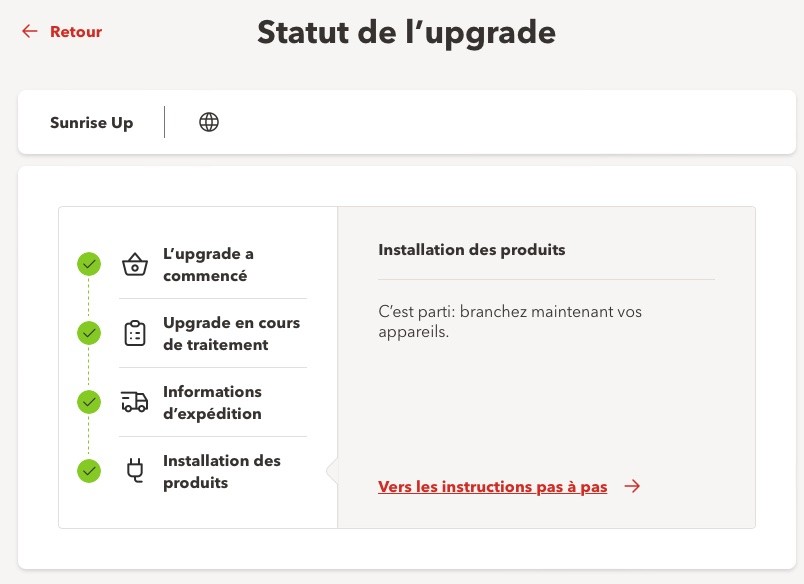Viewport: 804px width, 584px height.
Task: Click the "Installation des produits" detail panel heading
Action: click(x=471, y=250)
